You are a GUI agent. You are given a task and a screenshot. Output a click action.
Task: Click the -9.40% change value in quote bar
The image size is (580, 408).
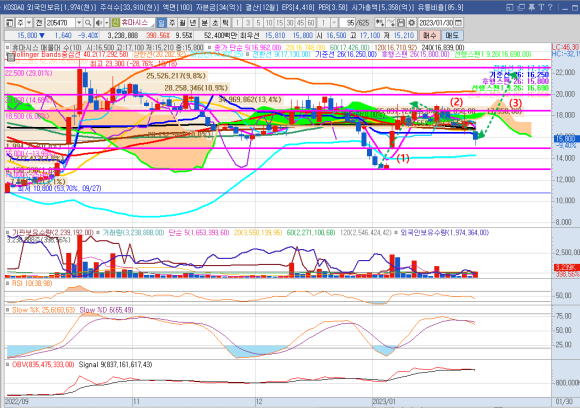click(x=88, y=36)
